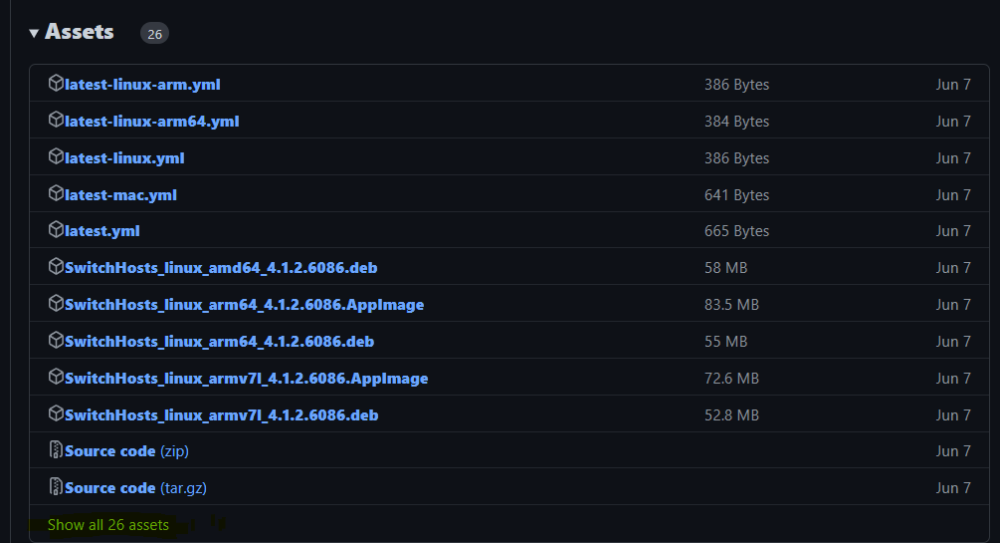This screenshot has height=543, width=1000.
Task: Click package icon beside linux_arm64 deb
Action: pyautogui.click(x=55, y=340)
